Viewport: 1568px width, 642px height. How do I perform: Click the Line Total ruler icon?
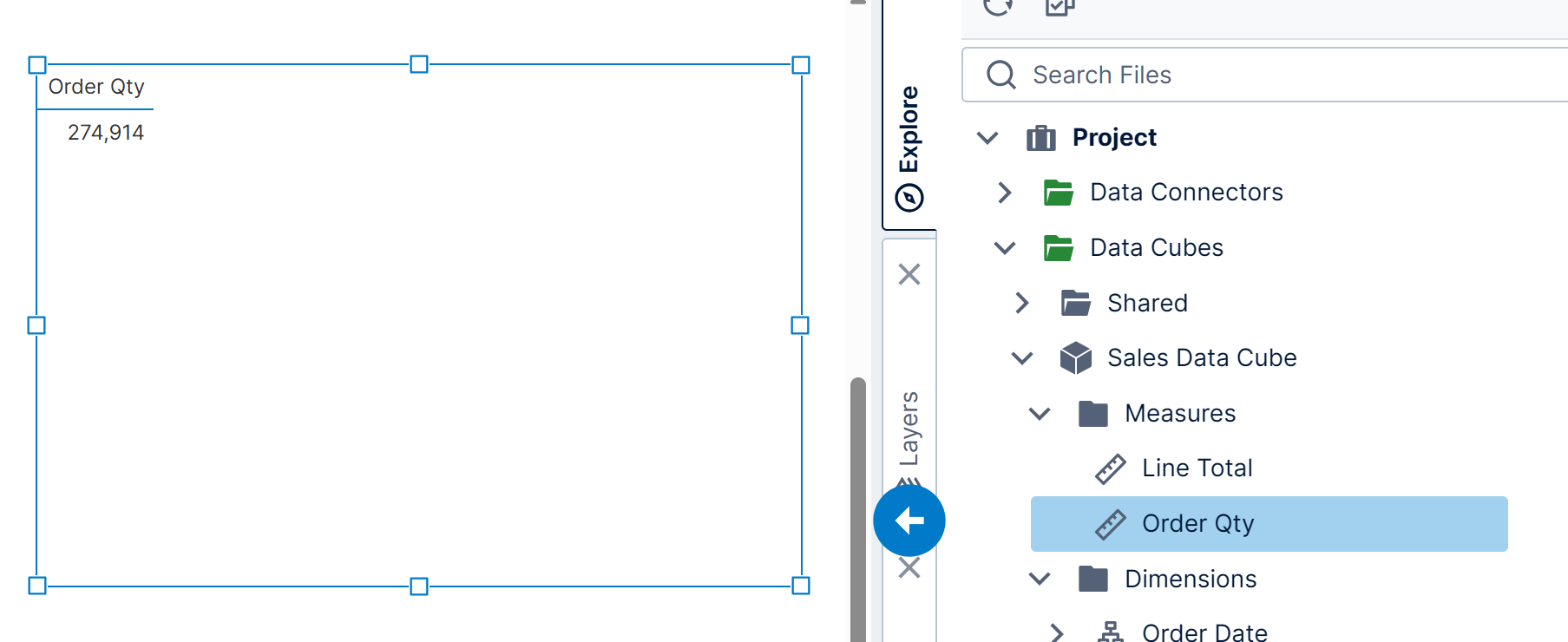[x=1110, y=468]
